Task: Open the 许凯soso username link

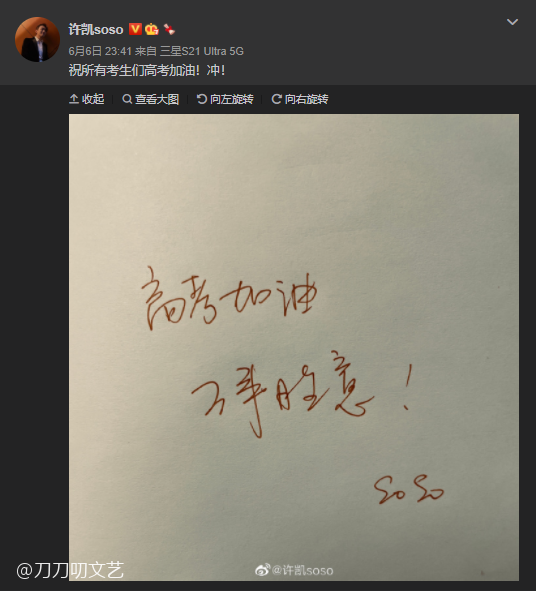Action: 96,29
